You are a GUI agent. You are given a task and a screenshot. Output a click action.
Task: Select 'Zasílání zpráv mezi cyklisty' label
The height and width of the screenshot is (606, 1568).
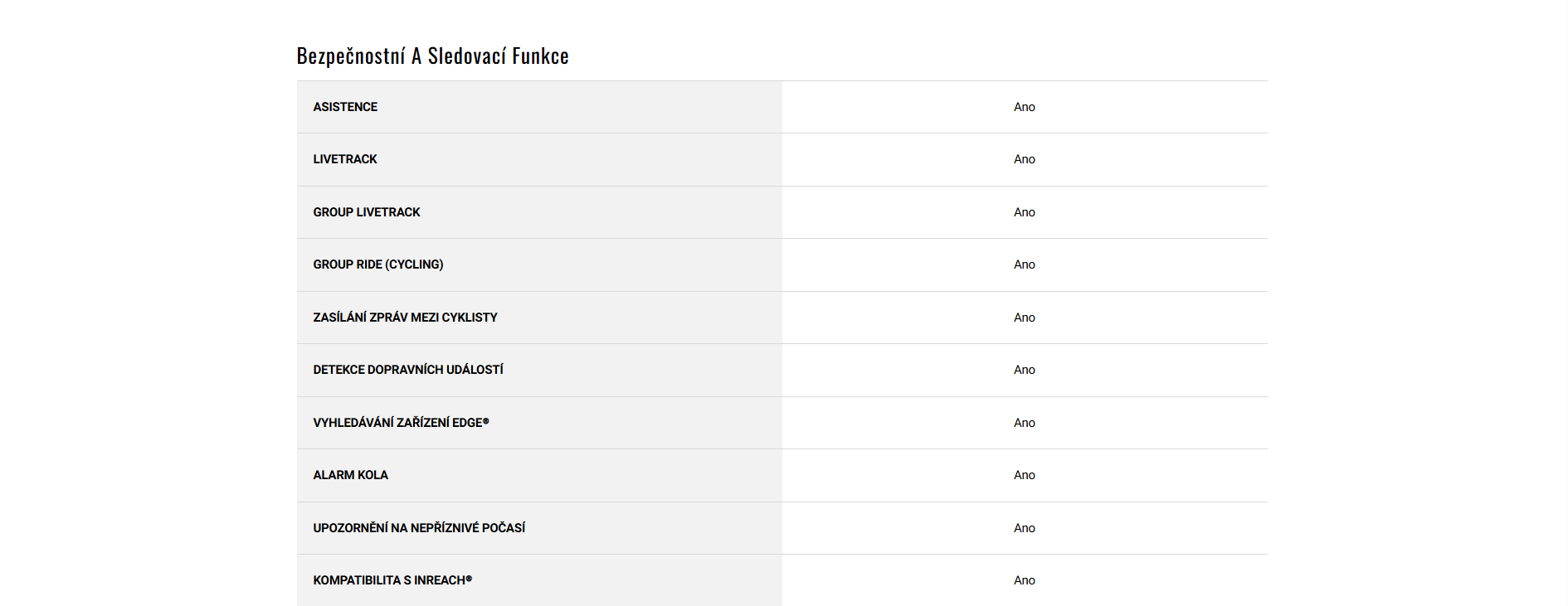click(405, 318)
